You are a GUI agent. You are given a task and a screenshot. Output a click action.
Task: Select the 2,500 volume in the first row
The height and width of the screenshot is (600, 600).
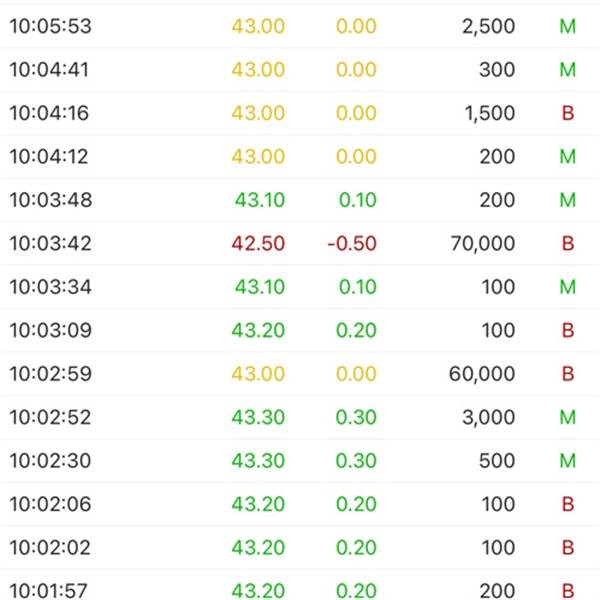[x=489, y=26]
